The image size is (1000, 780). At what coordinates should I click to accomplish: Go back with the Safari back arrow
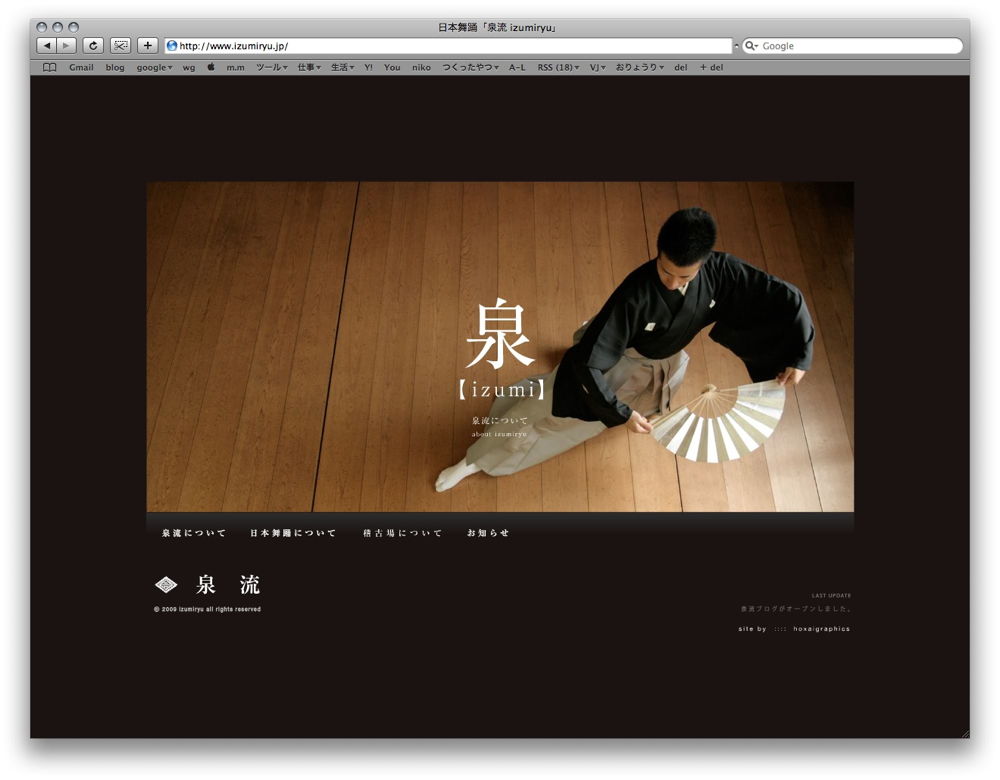47,46
